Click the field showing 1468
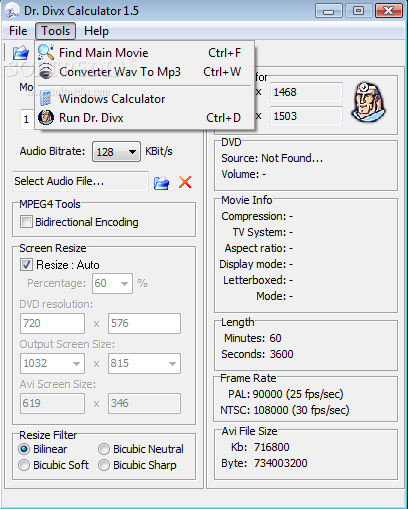The image size is (408, 509). [x=306, y=92]
